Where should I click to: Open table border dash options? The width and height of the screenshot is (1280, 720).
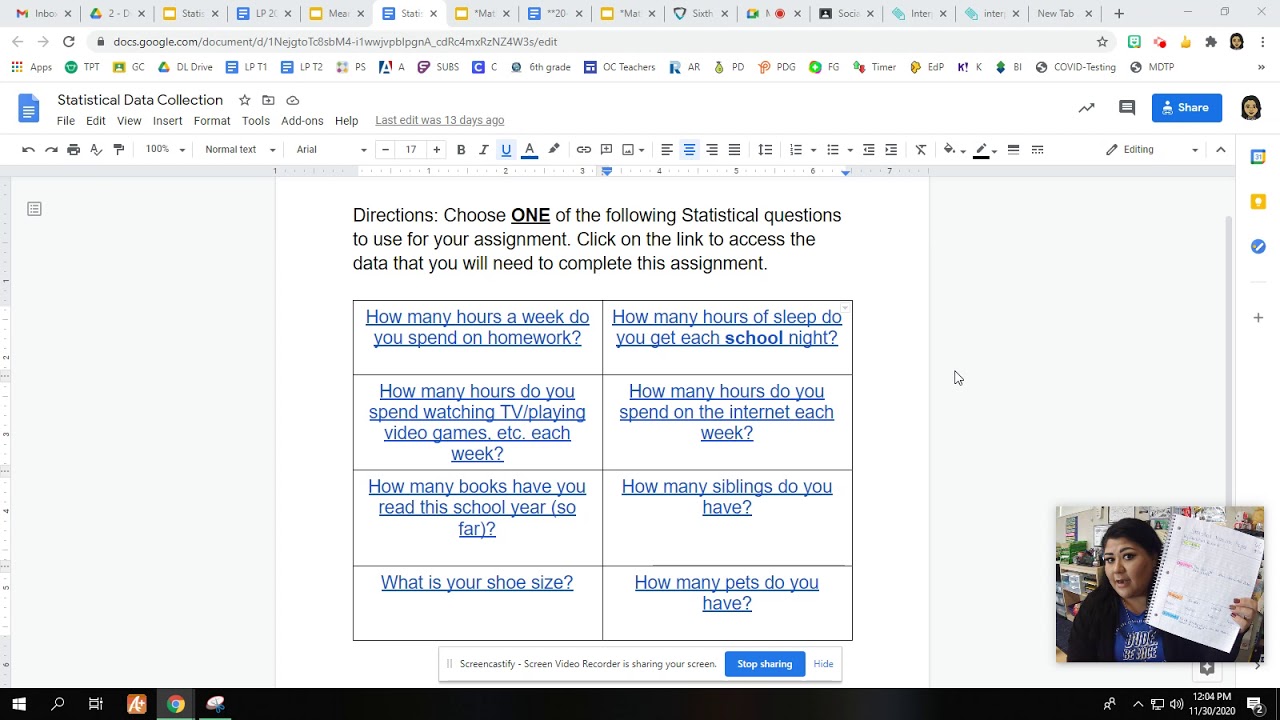pos(1037,150)
